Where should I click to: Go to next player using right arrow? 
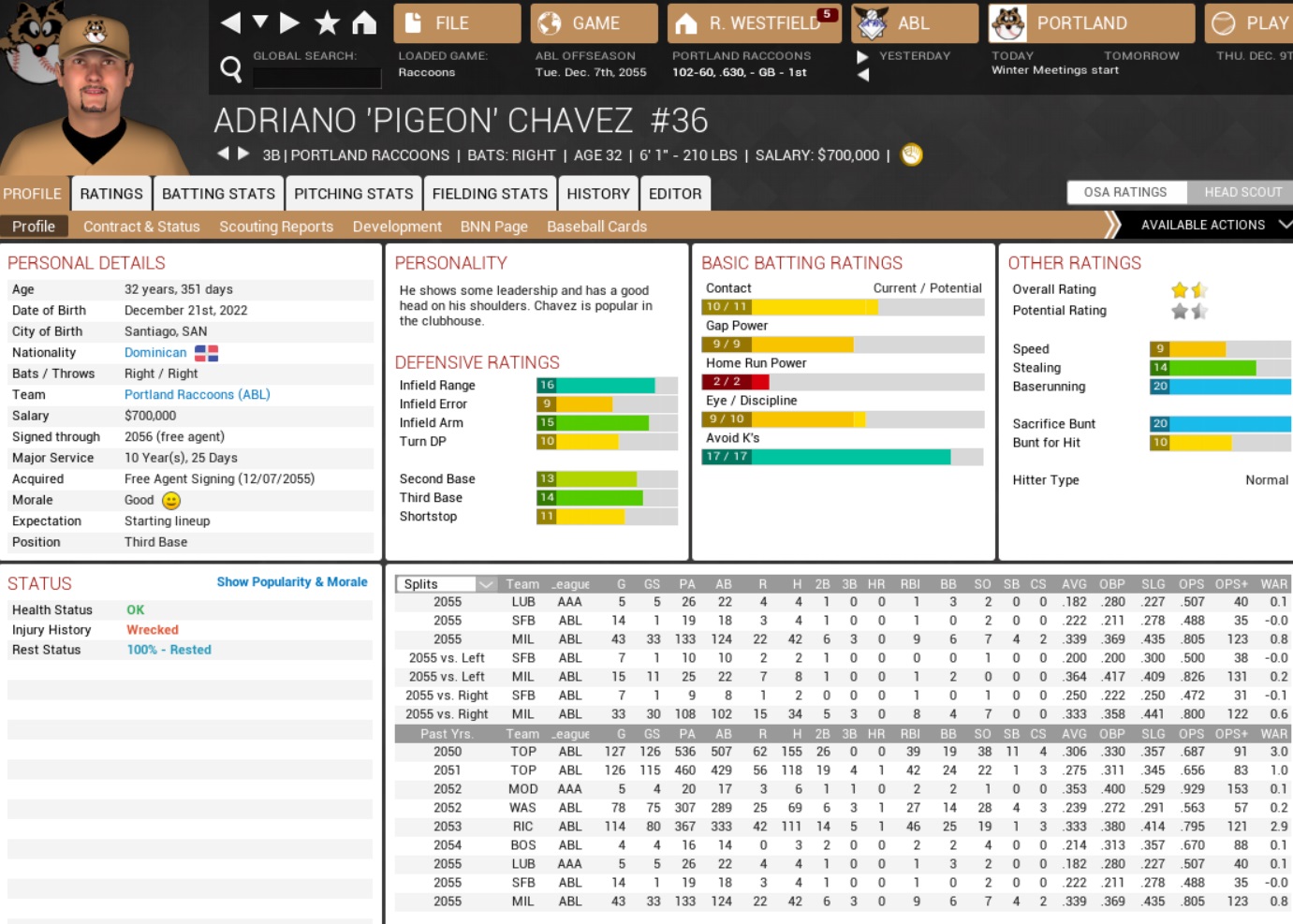click(243, 154)
